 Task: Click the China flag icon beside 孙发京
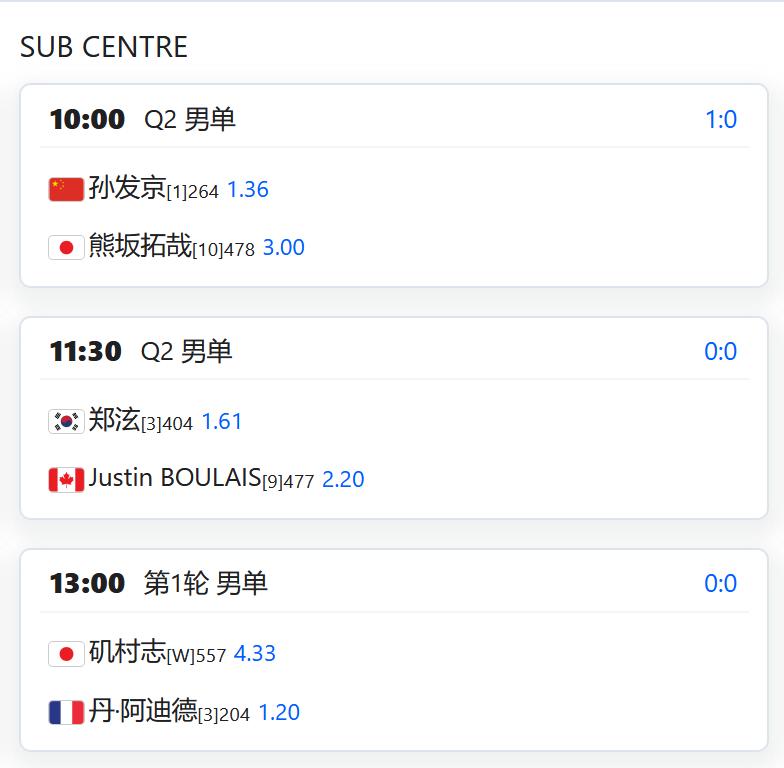(x=66, y=189)
